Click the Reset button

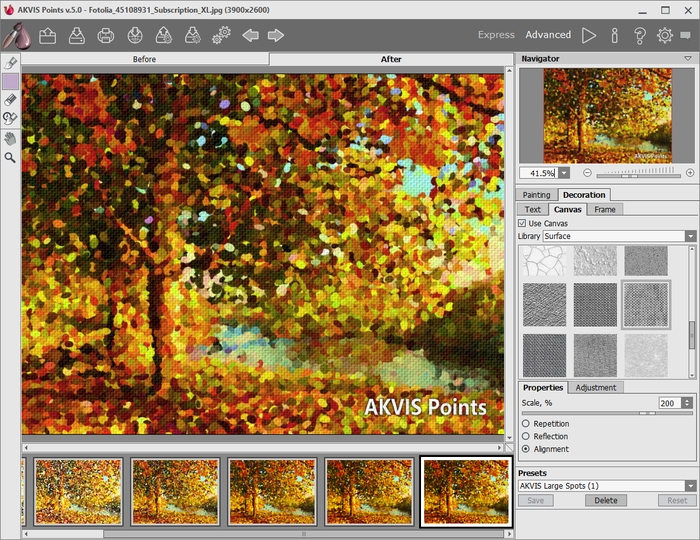(677, 500)
